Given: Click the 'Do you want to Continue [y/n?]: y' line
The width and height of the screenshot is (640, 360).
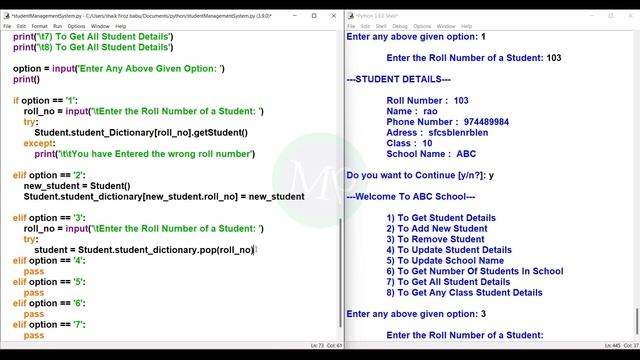Looking at the screenshot, I should (x=420, y=175).
